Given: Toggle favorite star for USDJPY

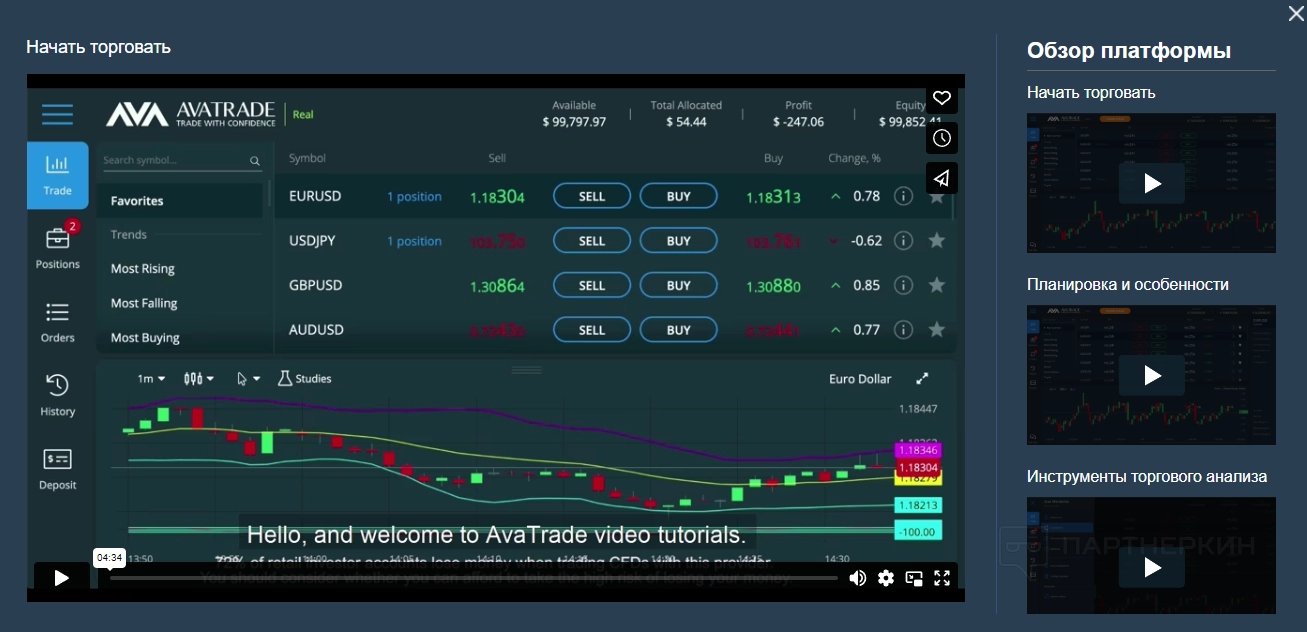Looking at the screenshot, I should coord(937,241).
